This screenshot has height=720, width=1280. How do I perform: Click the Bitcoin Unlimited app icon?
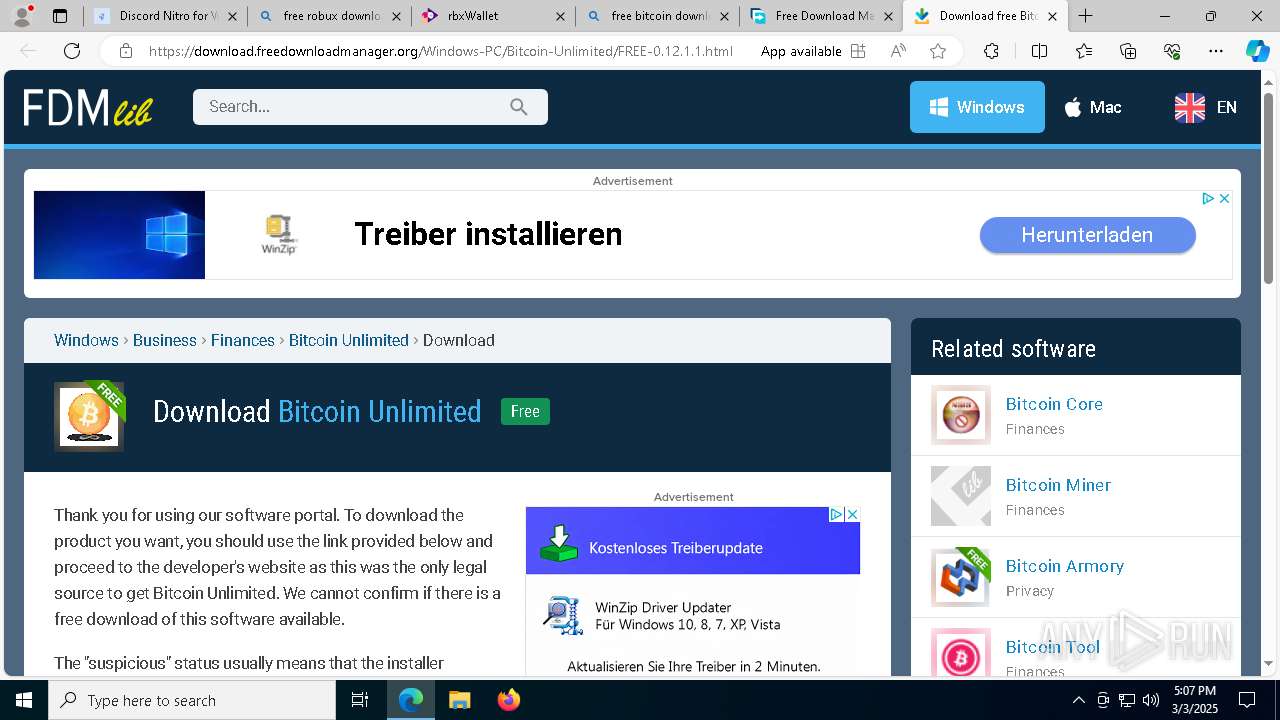89,416
